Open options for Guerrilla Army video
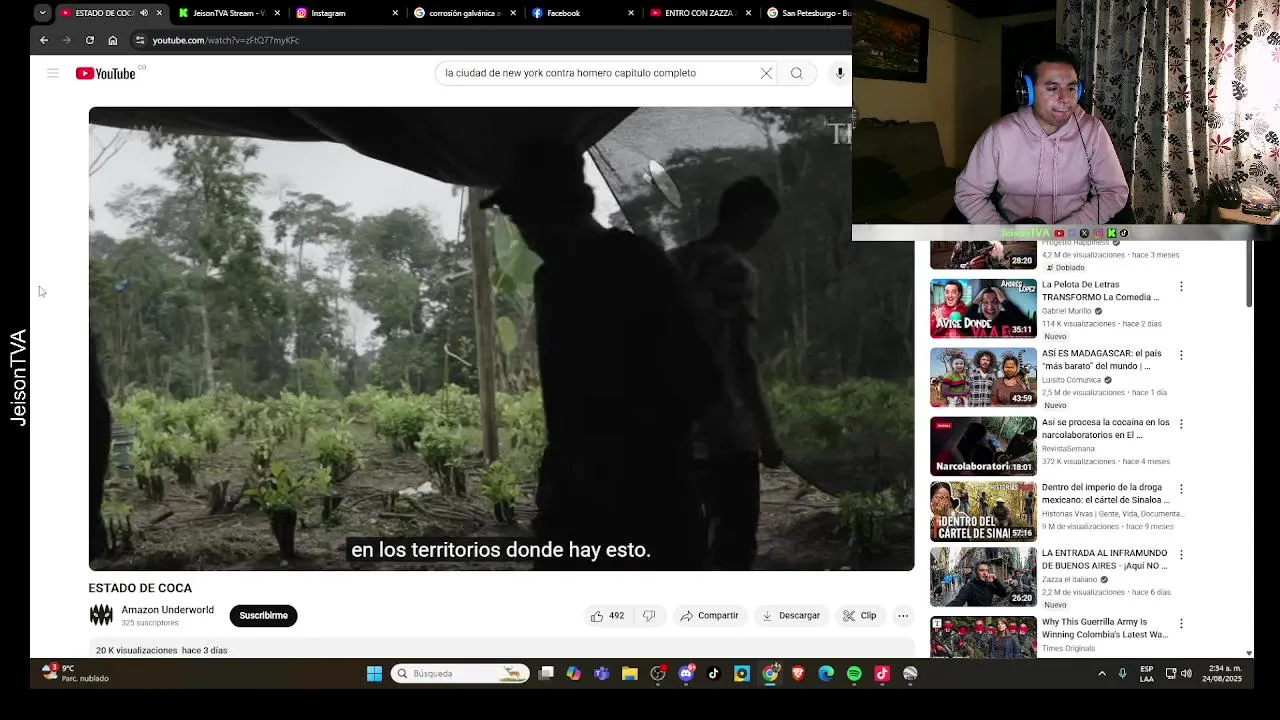 1181,624
